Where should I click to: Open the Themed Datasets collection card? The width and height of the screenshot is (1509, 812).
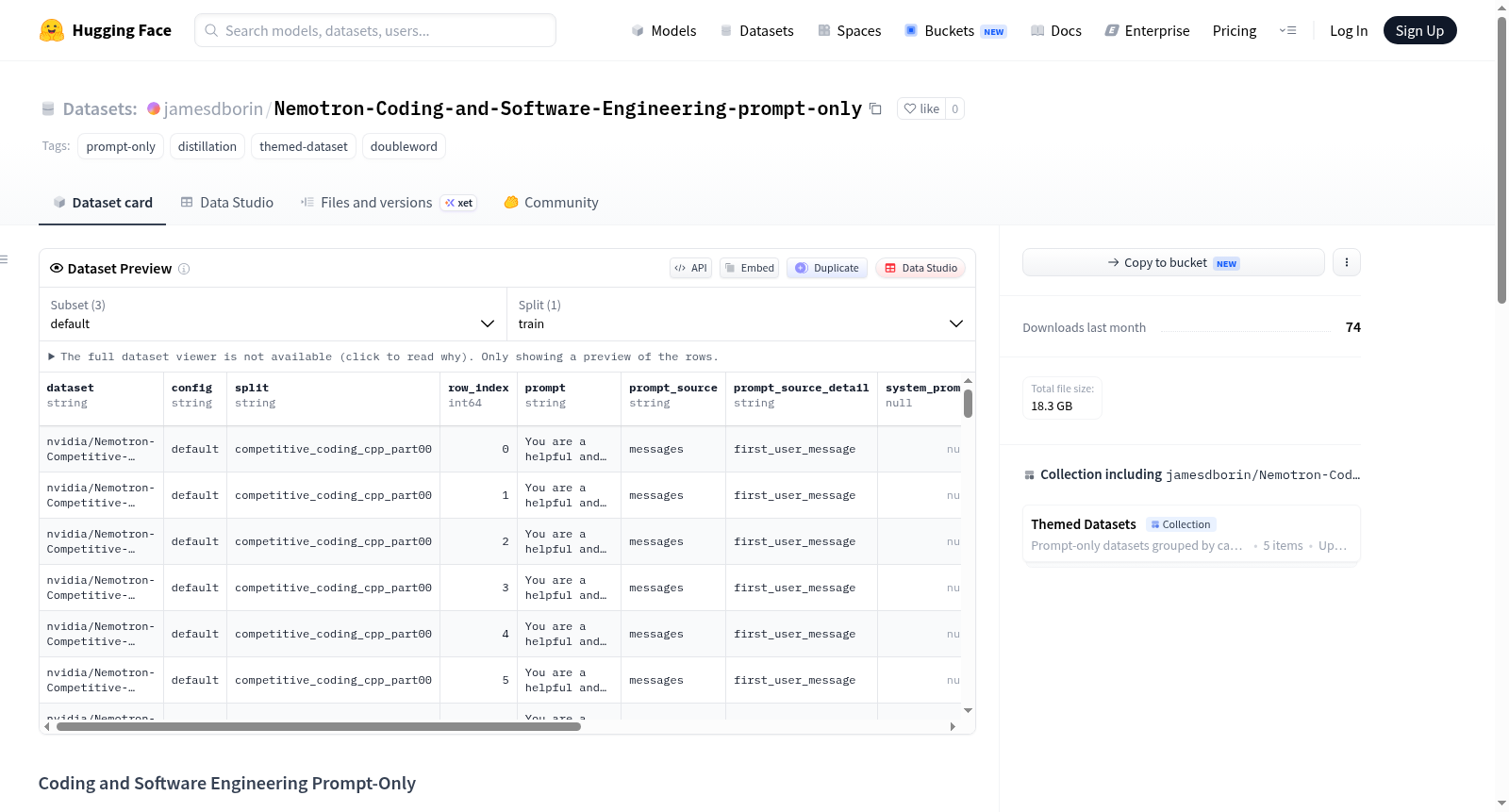(x=1191, y=534)
